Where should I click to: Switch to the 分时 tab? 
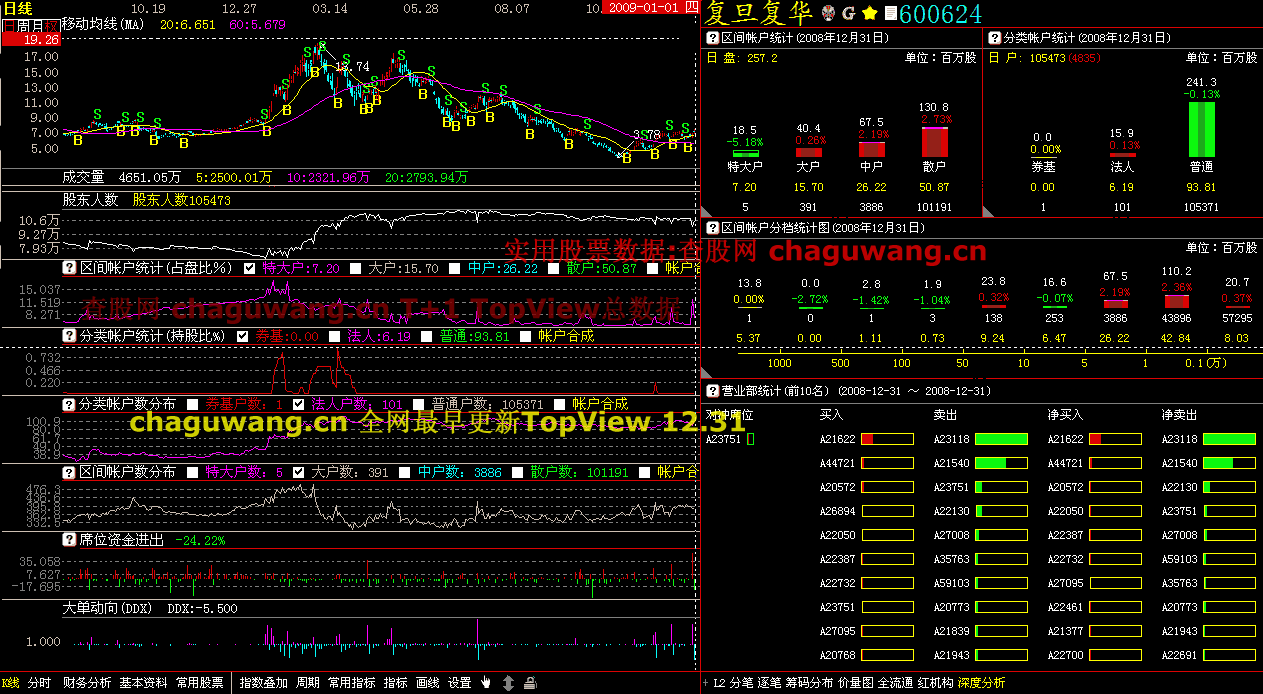(x=39, y=683)
